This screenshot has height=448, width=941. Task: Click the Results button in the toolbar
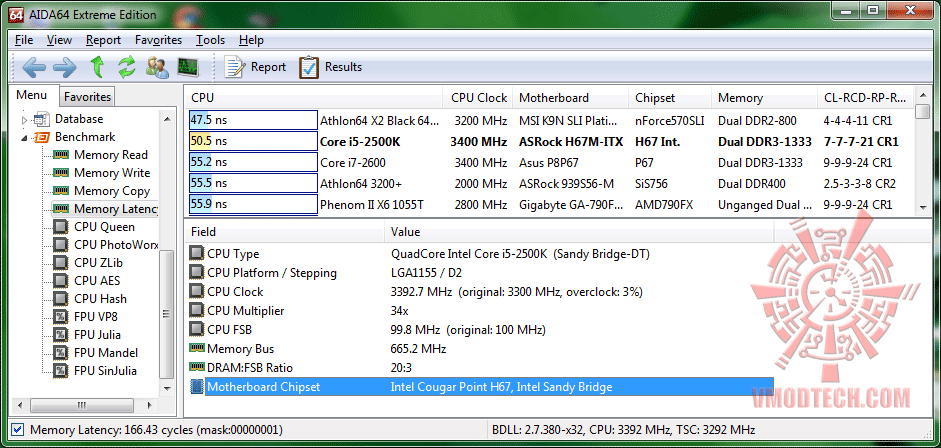(331, 67)
